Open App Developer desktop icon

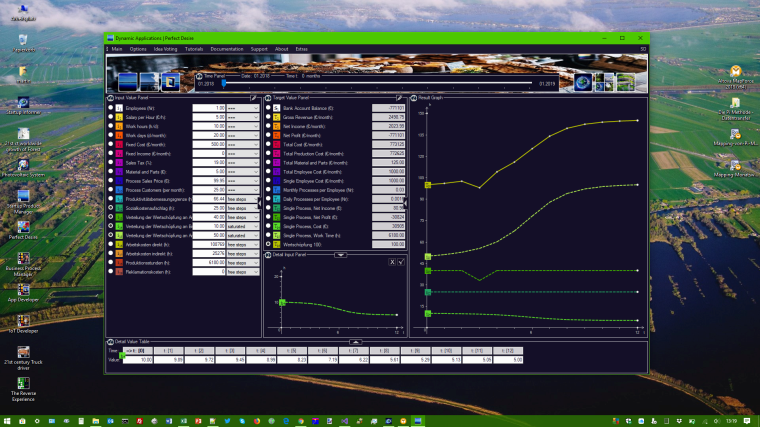(x=23, y=293)
